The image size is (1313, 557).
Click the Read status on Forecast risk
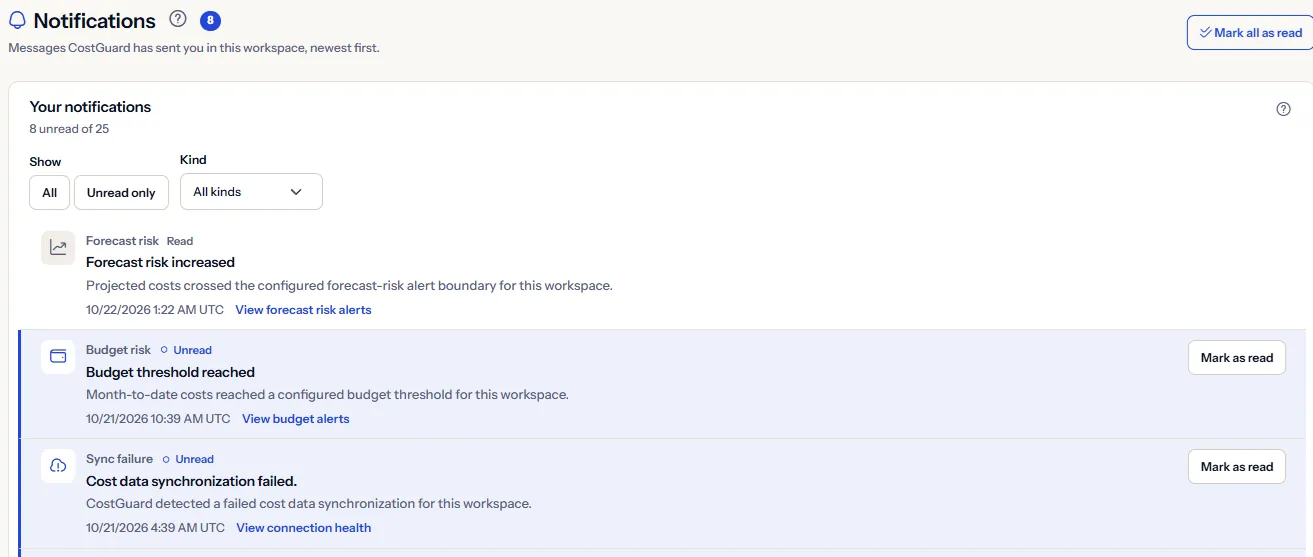(180, 241)
